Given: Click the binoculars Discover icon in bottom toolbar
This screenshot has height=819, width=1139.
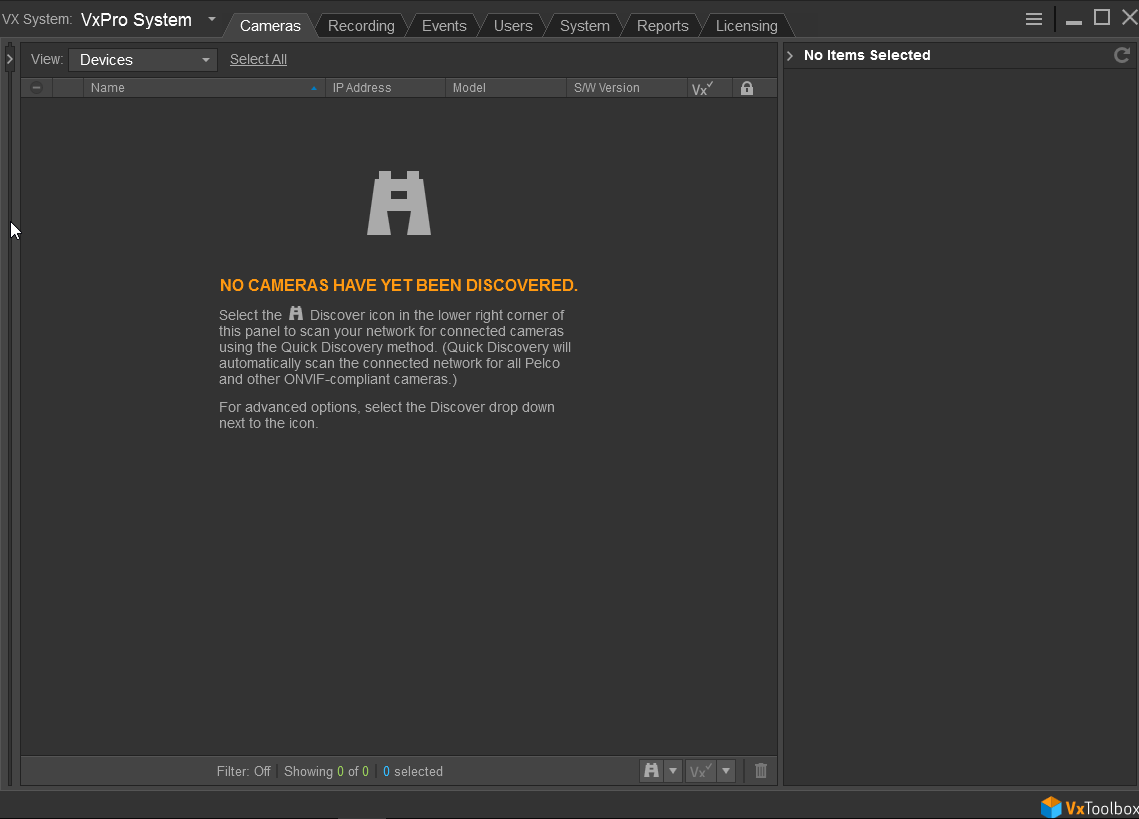Looking at the screenshot, I should point(651,771).
